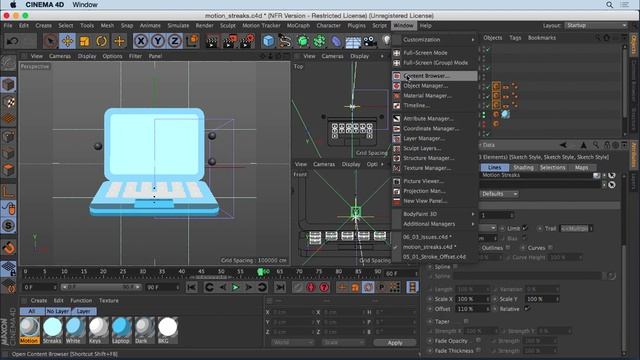Open Edit Render Settings
This screenshot has height=360, width=640.
coord(247,41)
